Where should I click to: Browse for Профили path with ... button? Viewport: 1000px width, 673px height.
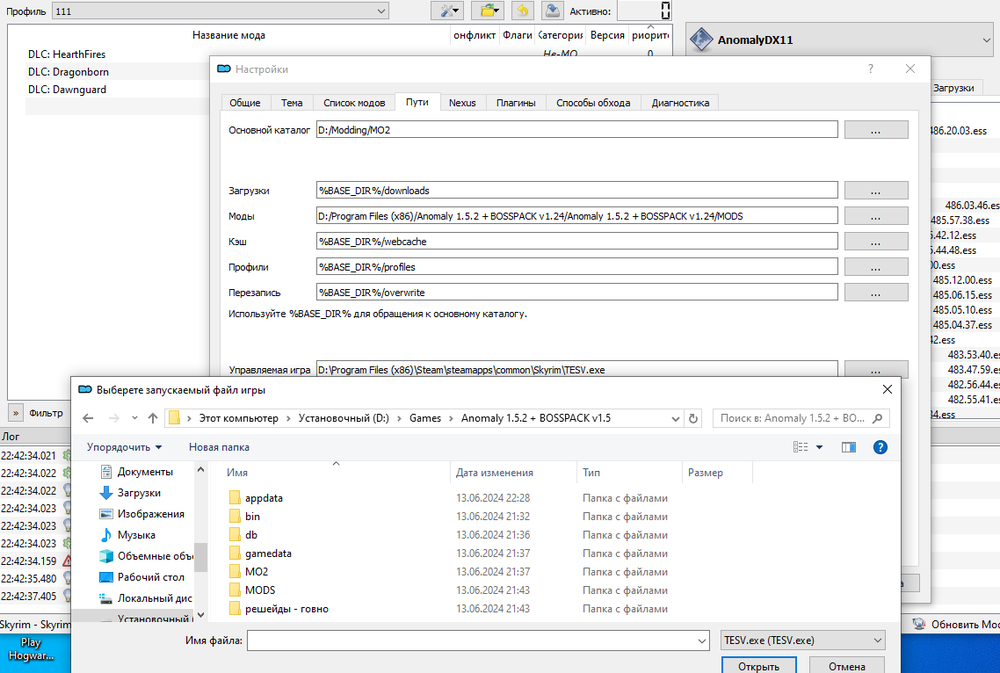pyautogui.click(x=876, y=267)
